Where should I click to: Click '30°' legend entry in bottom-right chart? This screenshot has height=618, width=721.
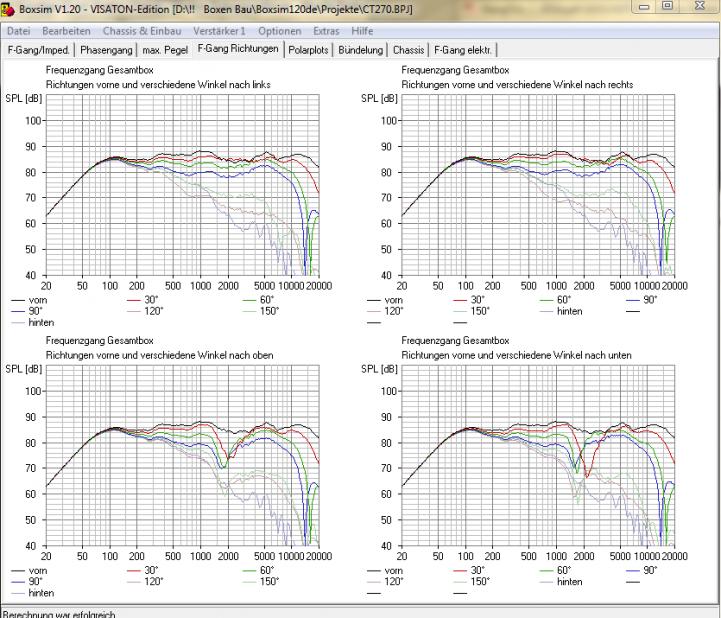(x=469, y=570)
